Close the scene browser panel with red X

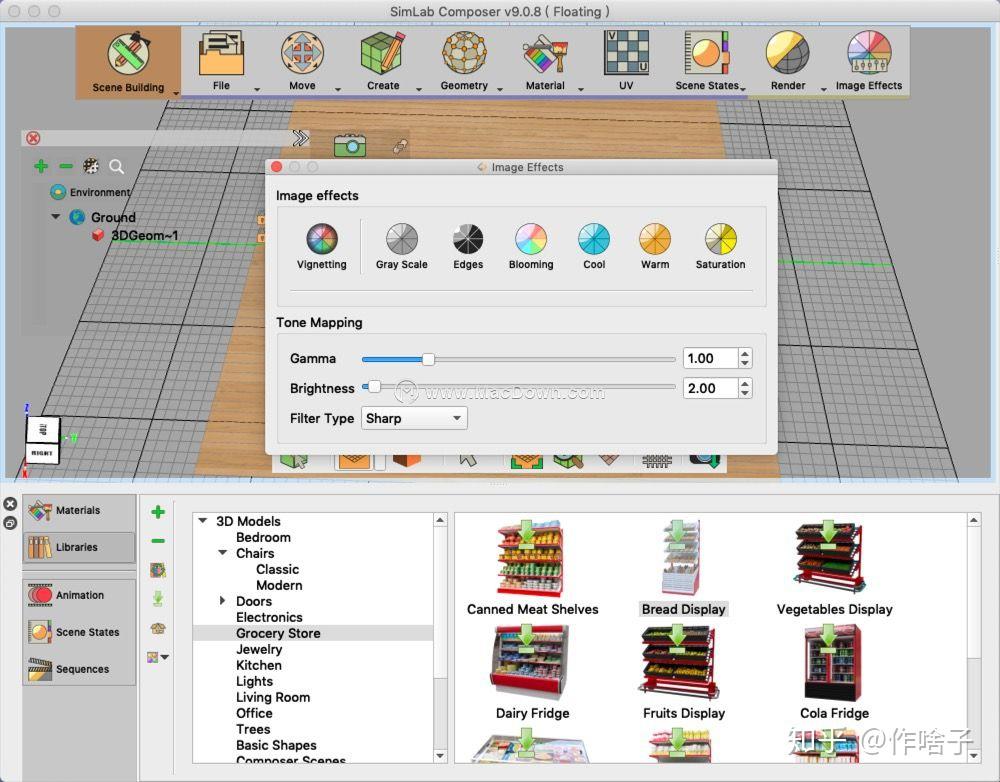[33, 138]
